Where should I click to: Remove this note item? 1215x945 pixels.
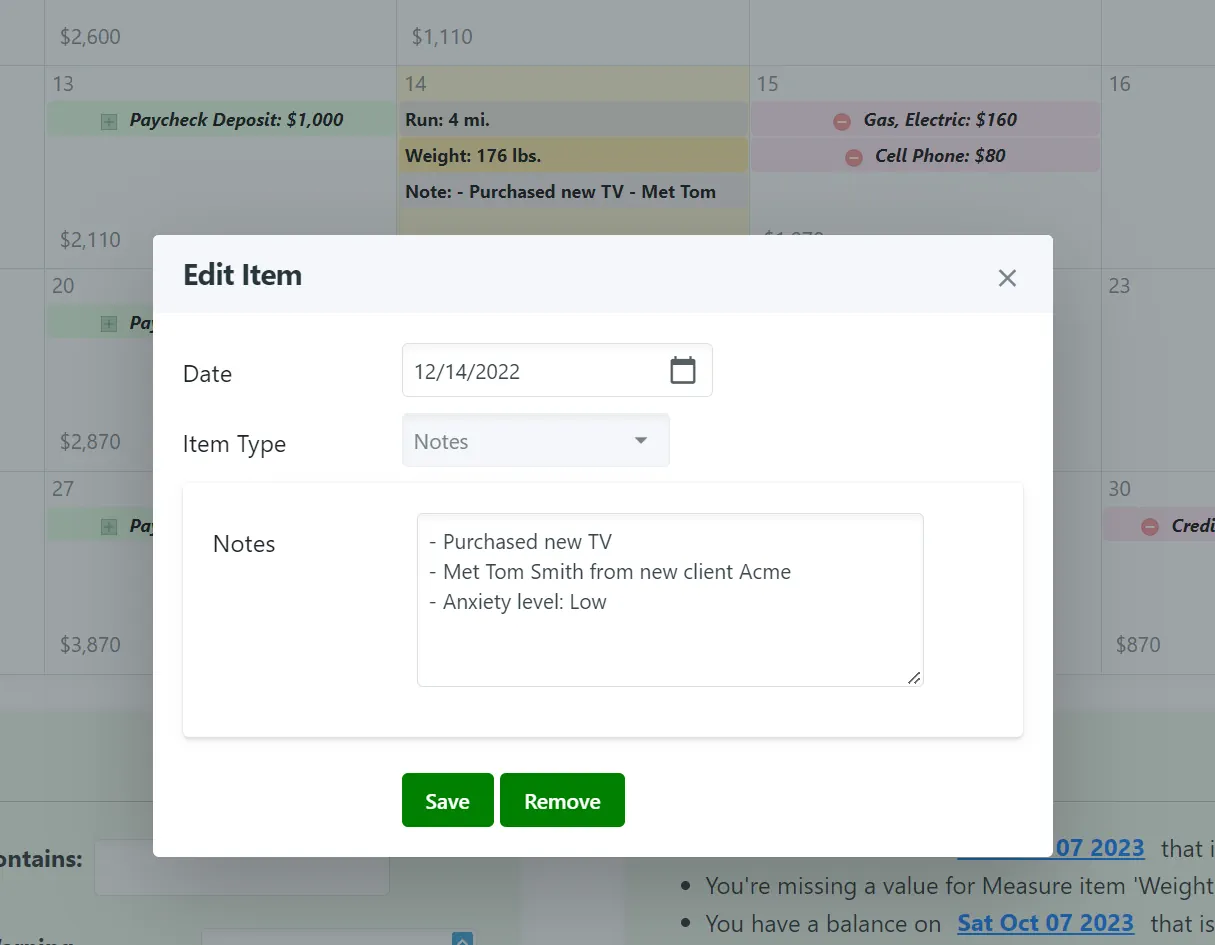(x=562, y=801)
